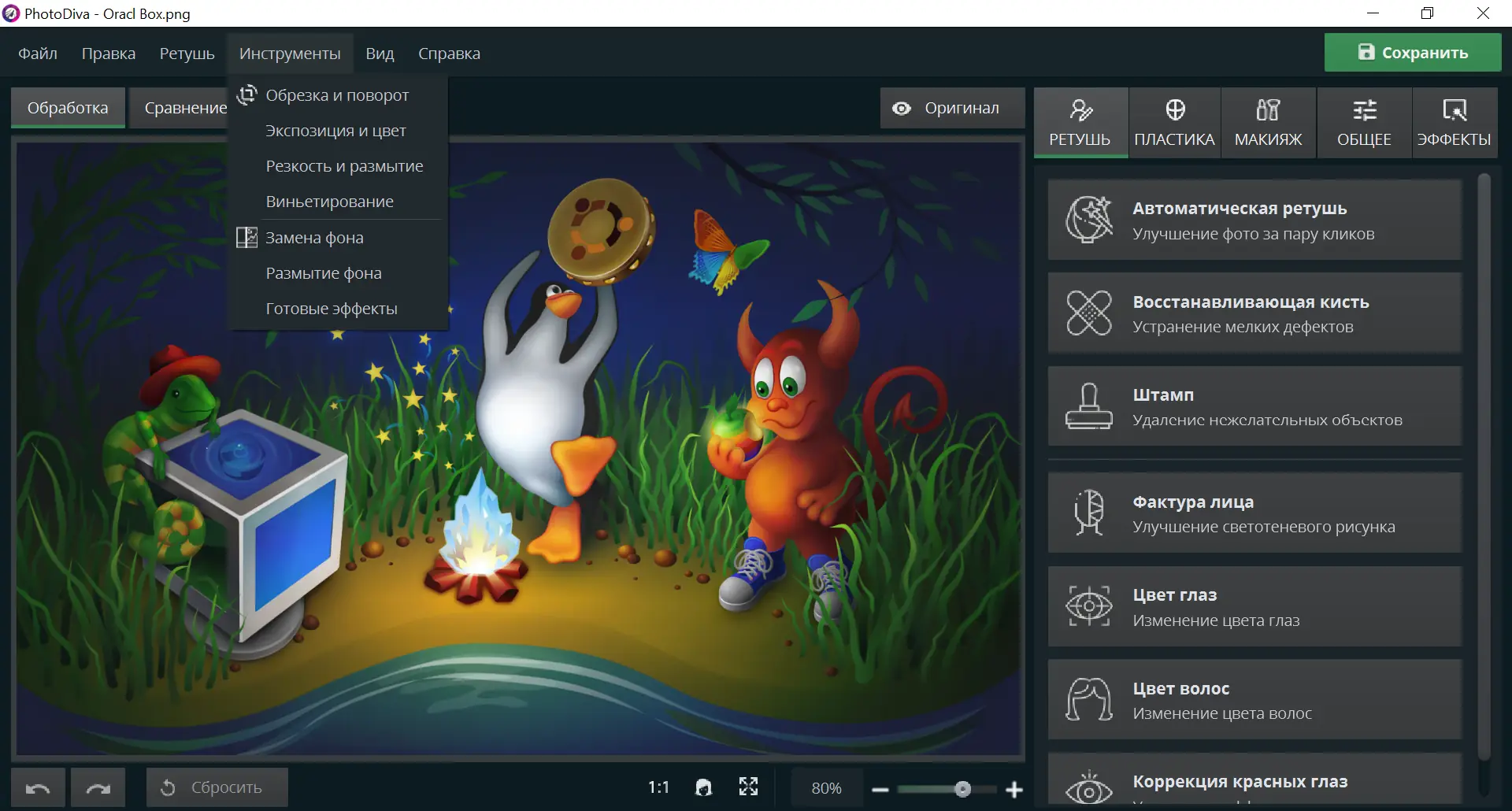This screenshot has width=1512, height=811.
Task: Open the Штамп tool
Action: (x=1254, y=405)
